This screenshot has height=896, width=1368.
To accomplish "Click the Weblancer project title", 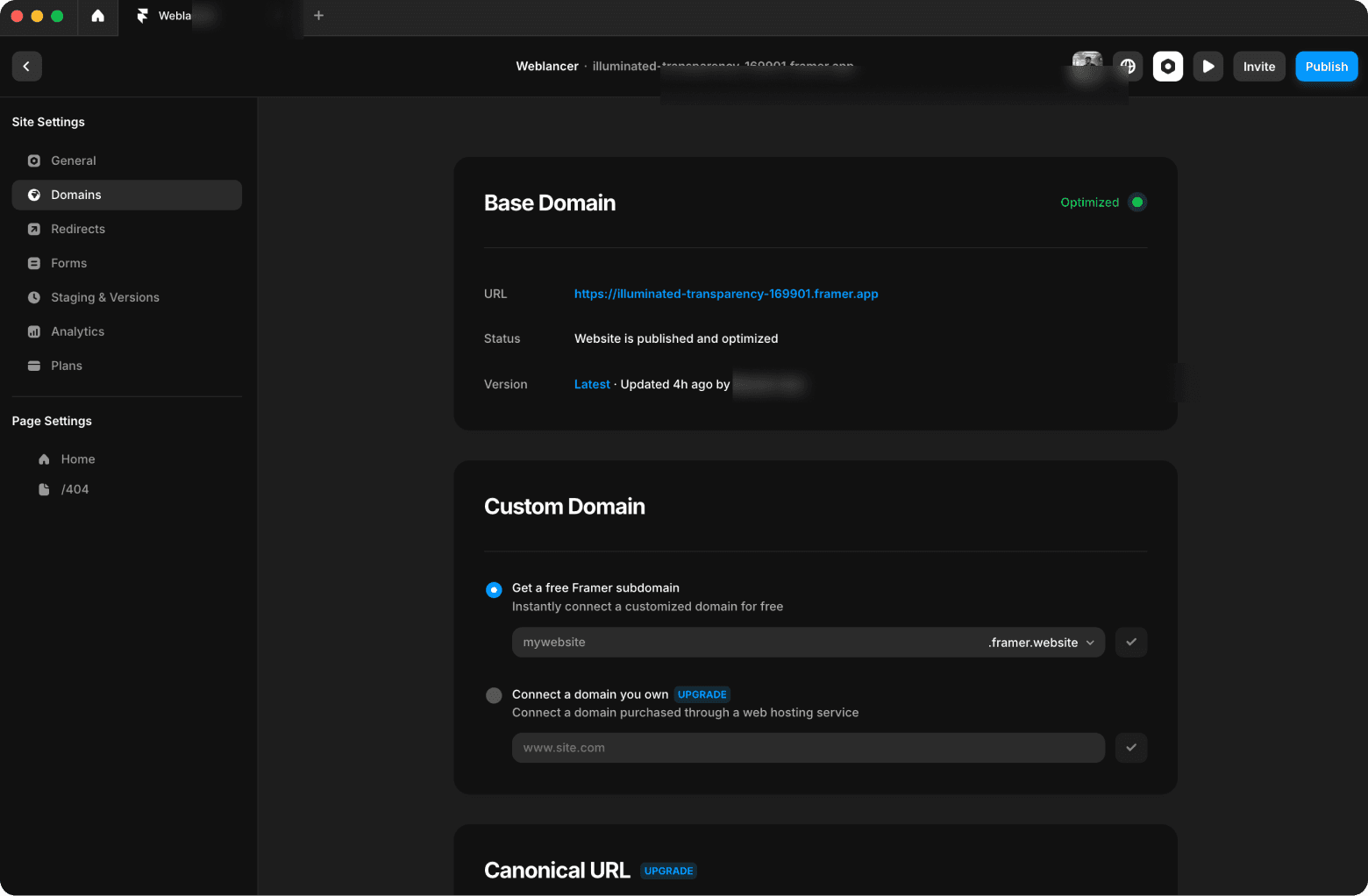I will [x=547, y=67].
